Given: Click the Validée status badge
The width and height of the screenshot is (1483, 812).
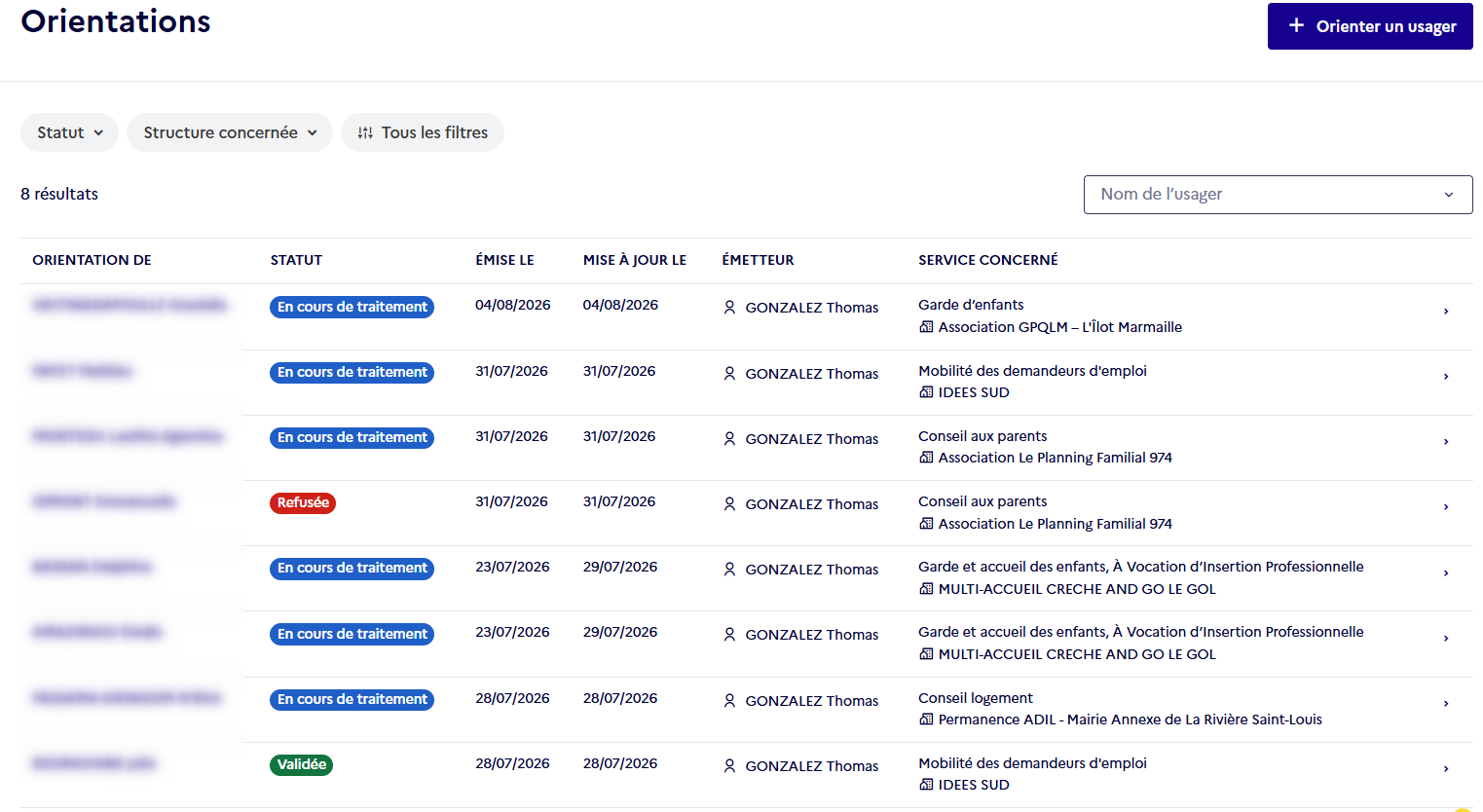Looking at the screenshot, I should tap(302, 765).
